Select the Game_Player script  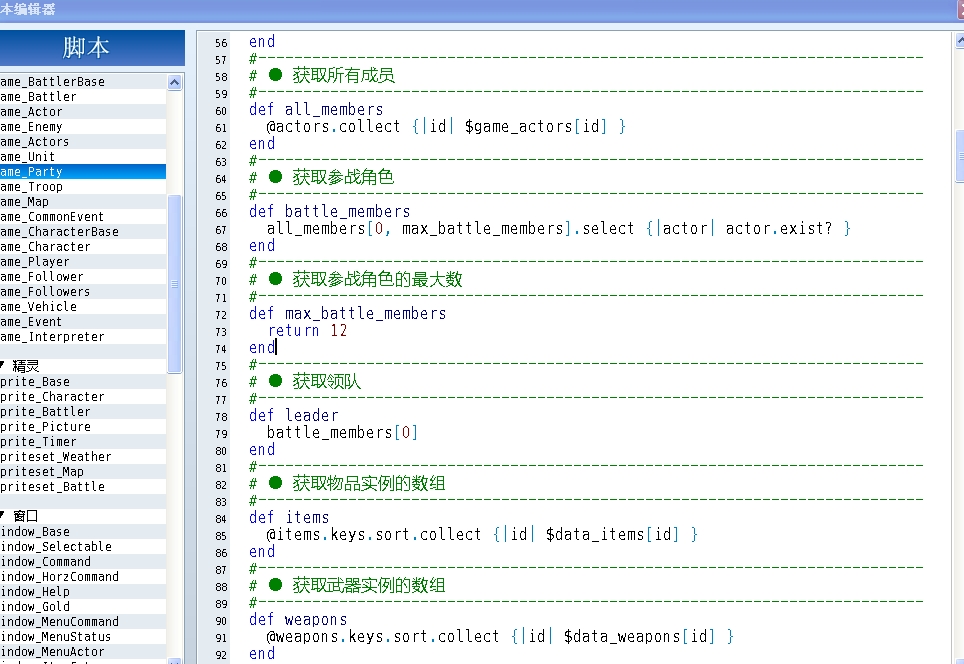83,262
